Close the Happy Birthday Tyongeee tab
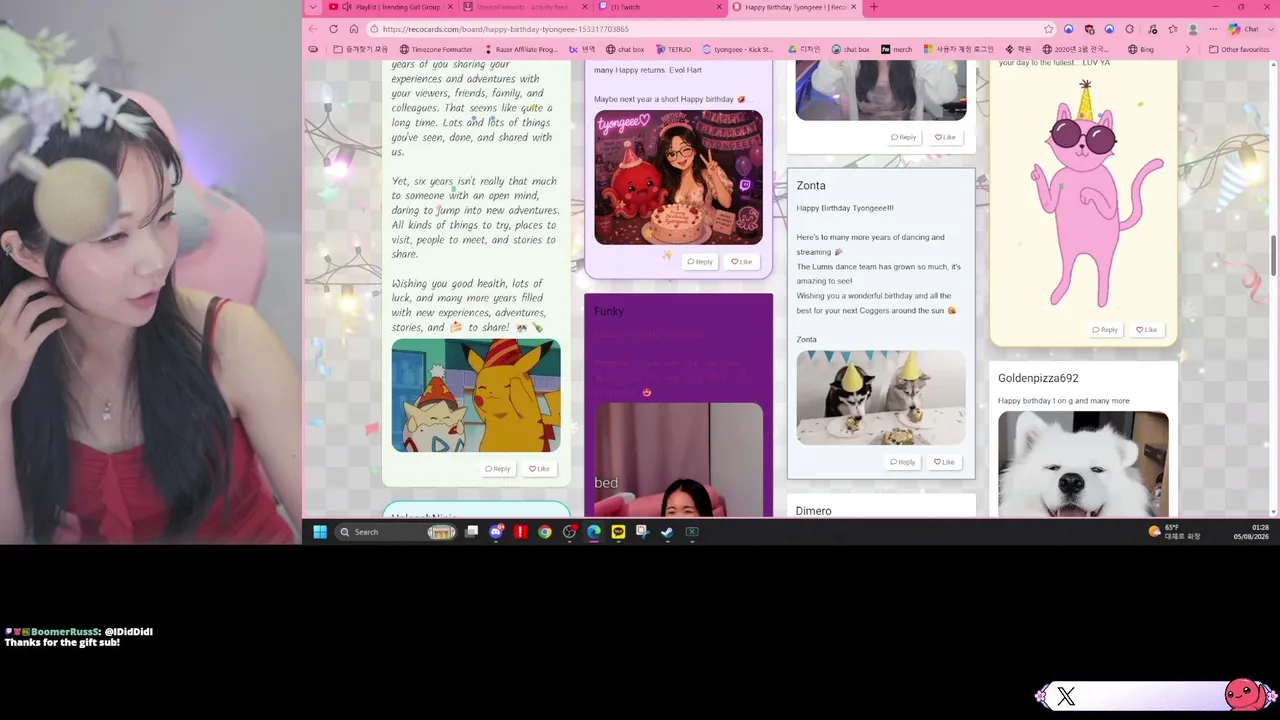The image size is (1280, 720). [853, 7]
